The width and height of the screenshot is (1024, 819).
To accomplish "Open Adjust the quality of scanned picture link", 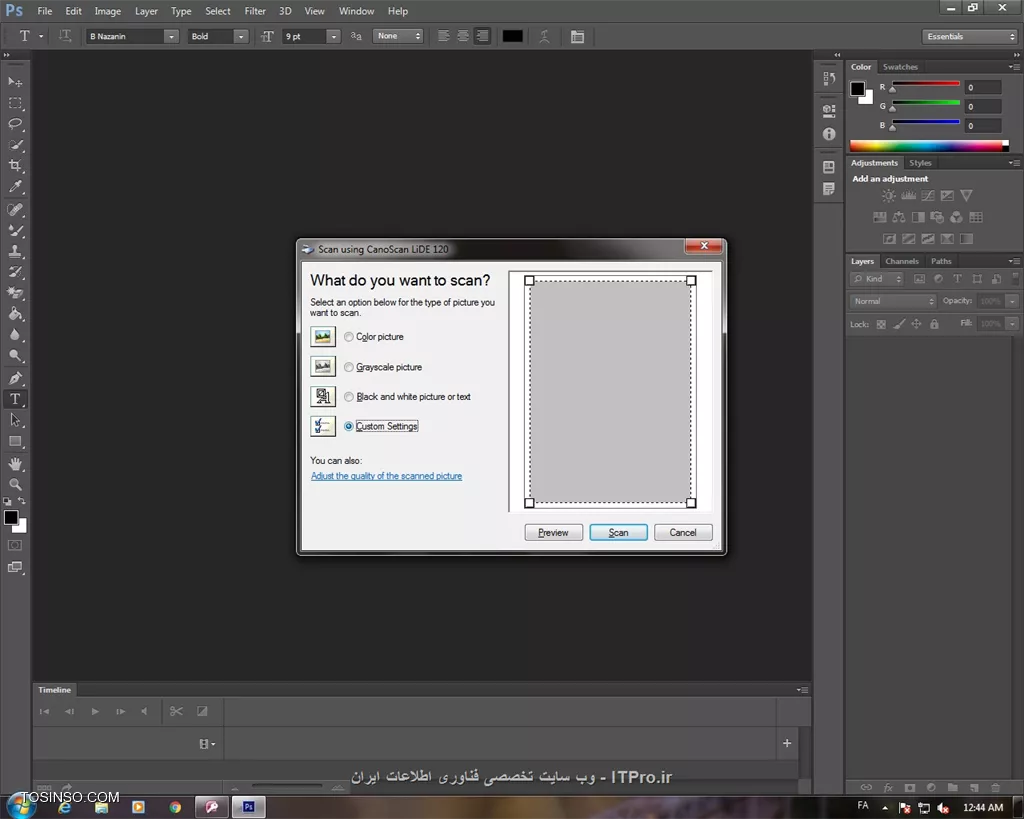I will [x=387, y=476].
